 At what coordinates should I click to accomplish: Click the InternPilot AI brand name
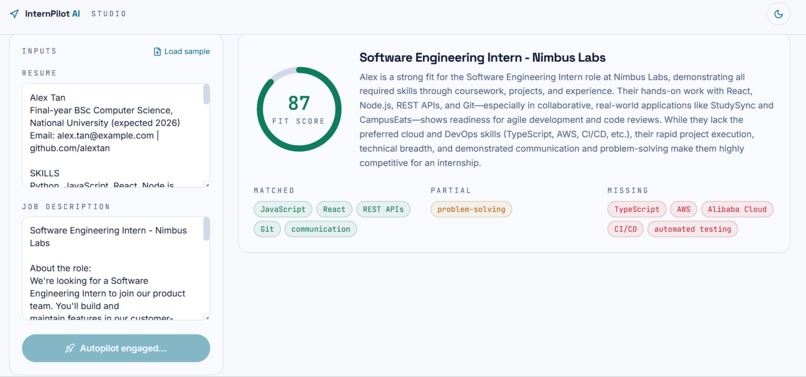[x=52, y=14]
